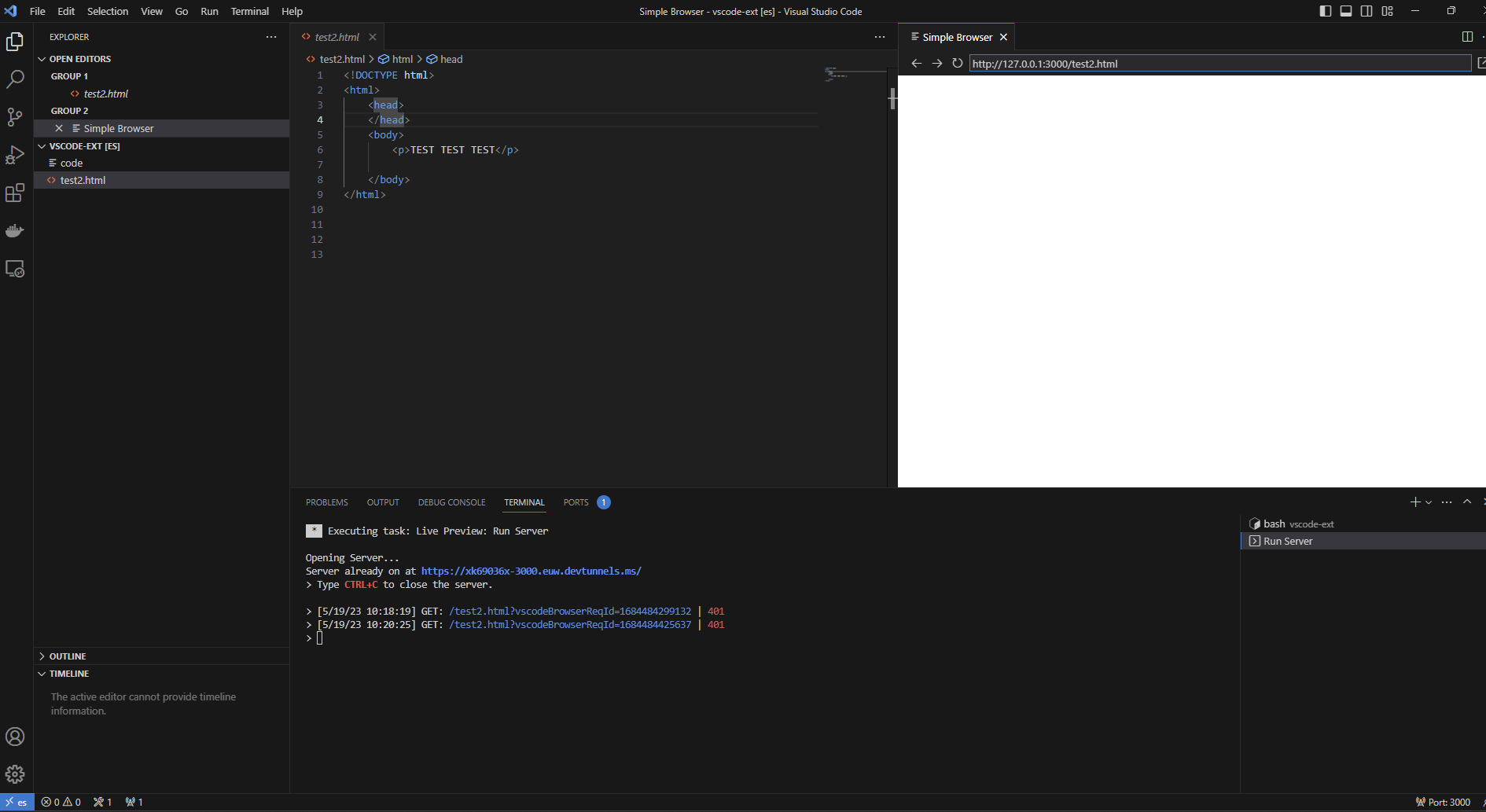Image resolution: width=1486 pixels, height=812 pixels.
Task: Expand the Outline section
Action: (42, 656)
